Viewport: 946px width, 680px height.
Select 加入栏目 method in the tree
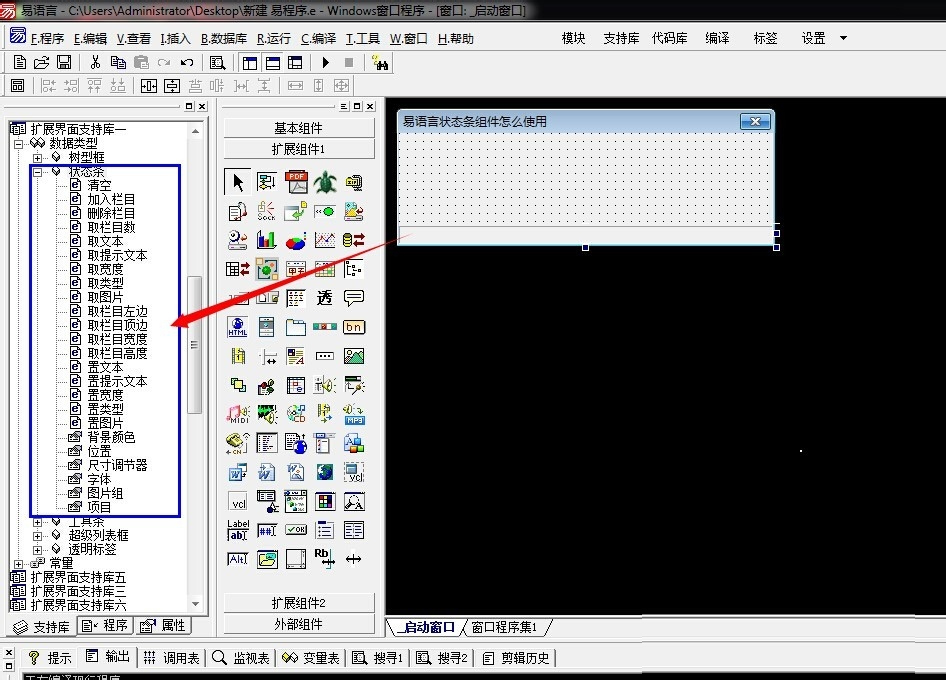click(110, 200)
